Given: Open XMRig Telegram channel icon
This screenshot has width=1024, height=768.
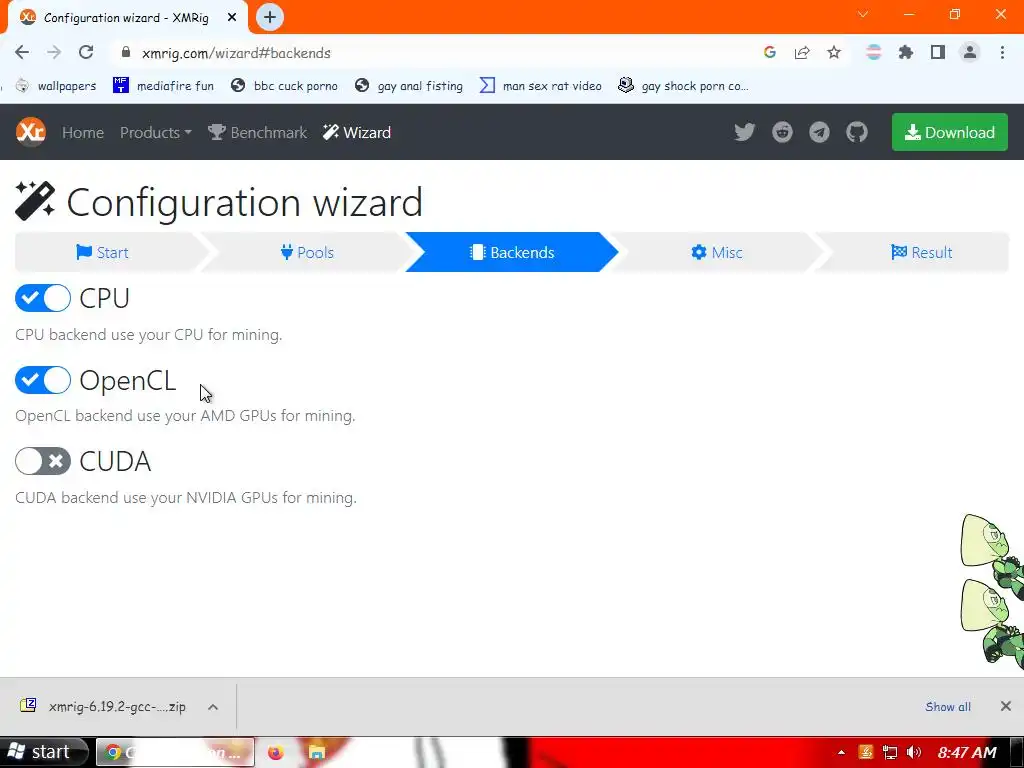Looking at the screenshot, I should coord(819,133).
